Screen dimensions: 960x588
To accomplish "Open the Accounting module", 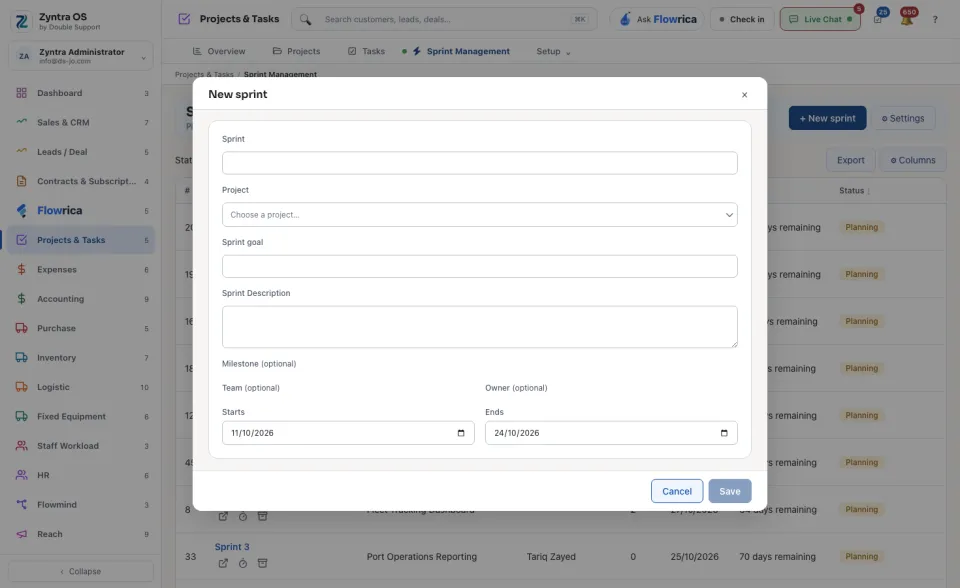I will click(81, 299).
